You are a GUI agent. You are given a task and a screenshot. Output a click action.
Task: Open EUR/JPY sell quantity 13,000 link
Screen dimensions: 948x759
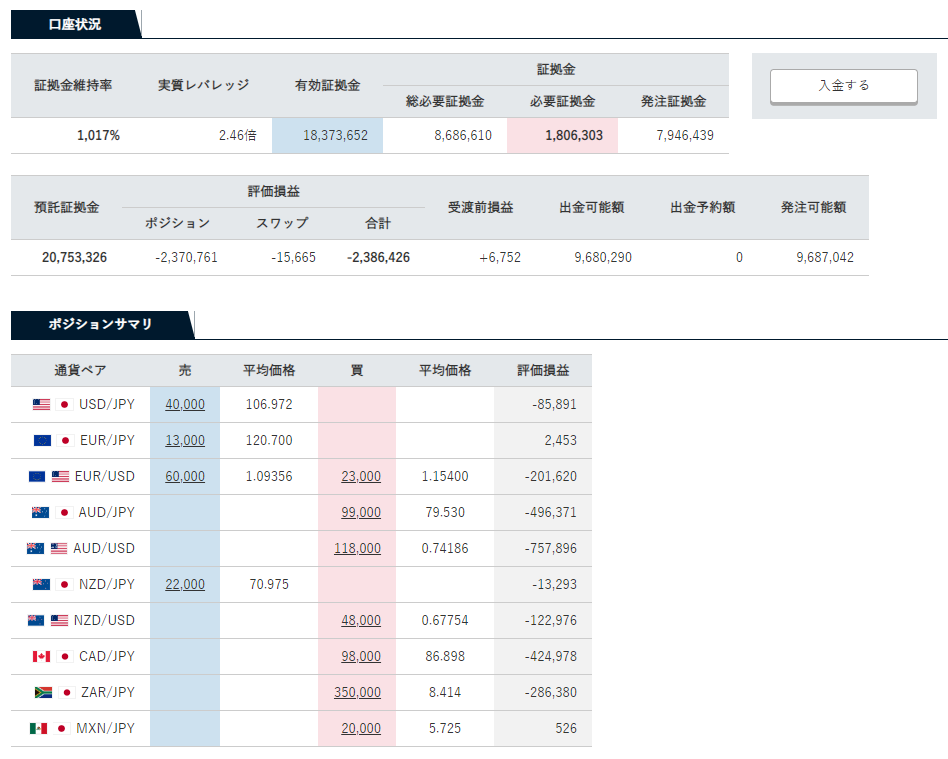(185, 440)
